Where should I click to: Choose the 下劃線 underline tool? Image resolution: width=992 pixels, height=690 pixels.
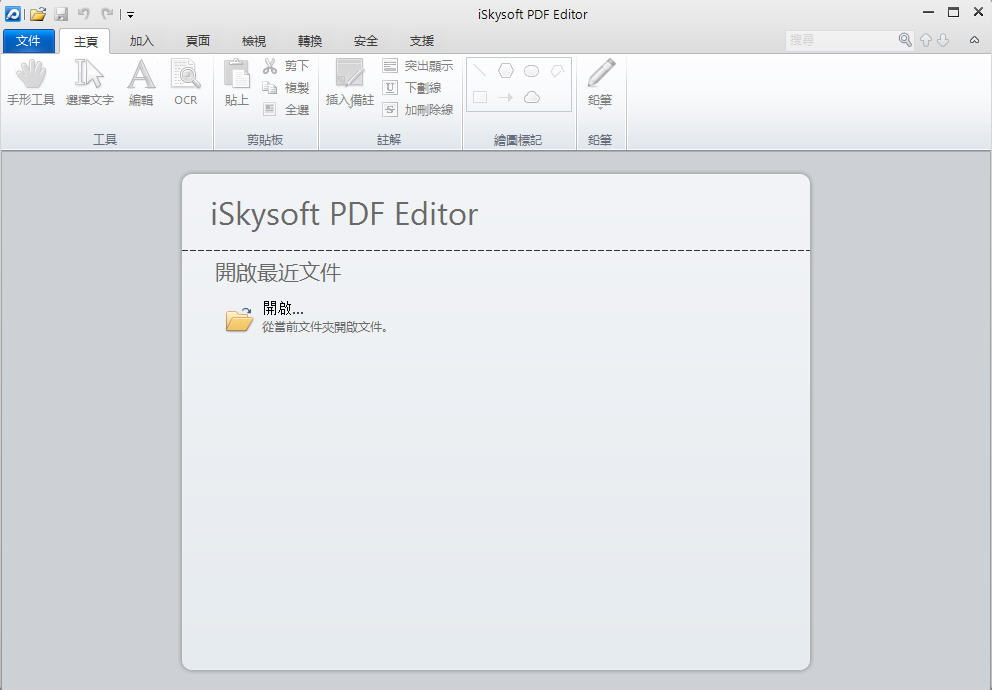click(x=412, y=88)
